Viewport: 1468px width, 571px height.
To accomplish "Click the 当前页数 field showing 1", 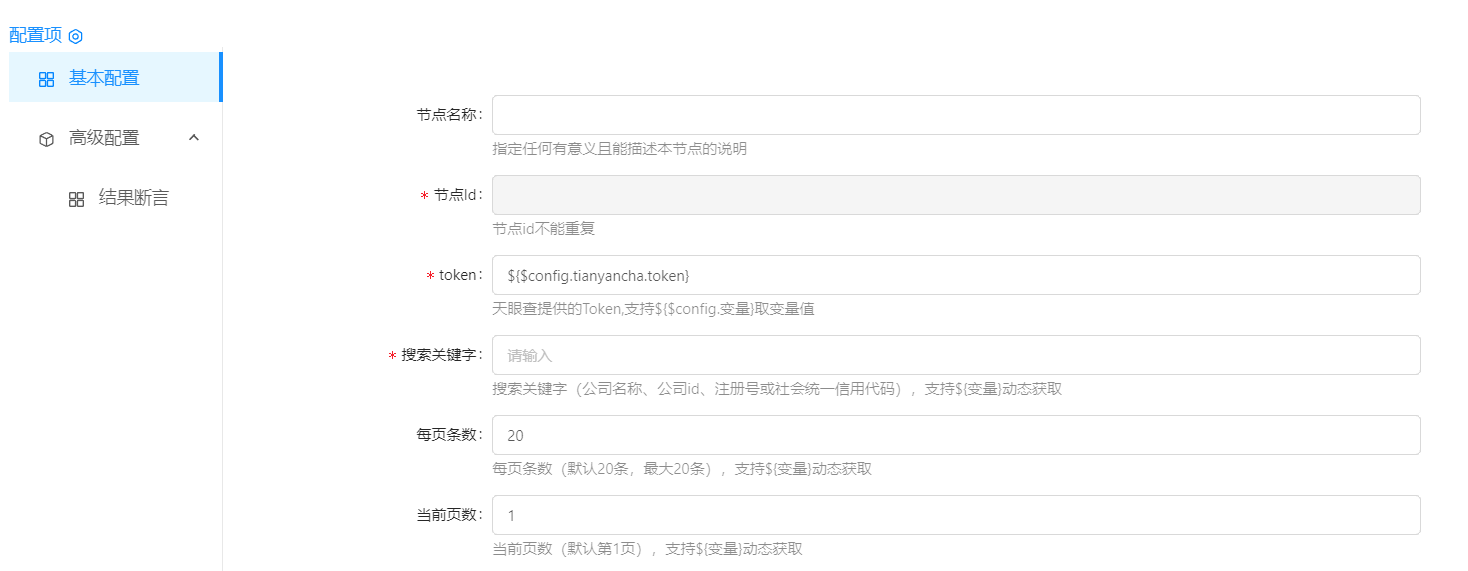I will click(955, 515).
